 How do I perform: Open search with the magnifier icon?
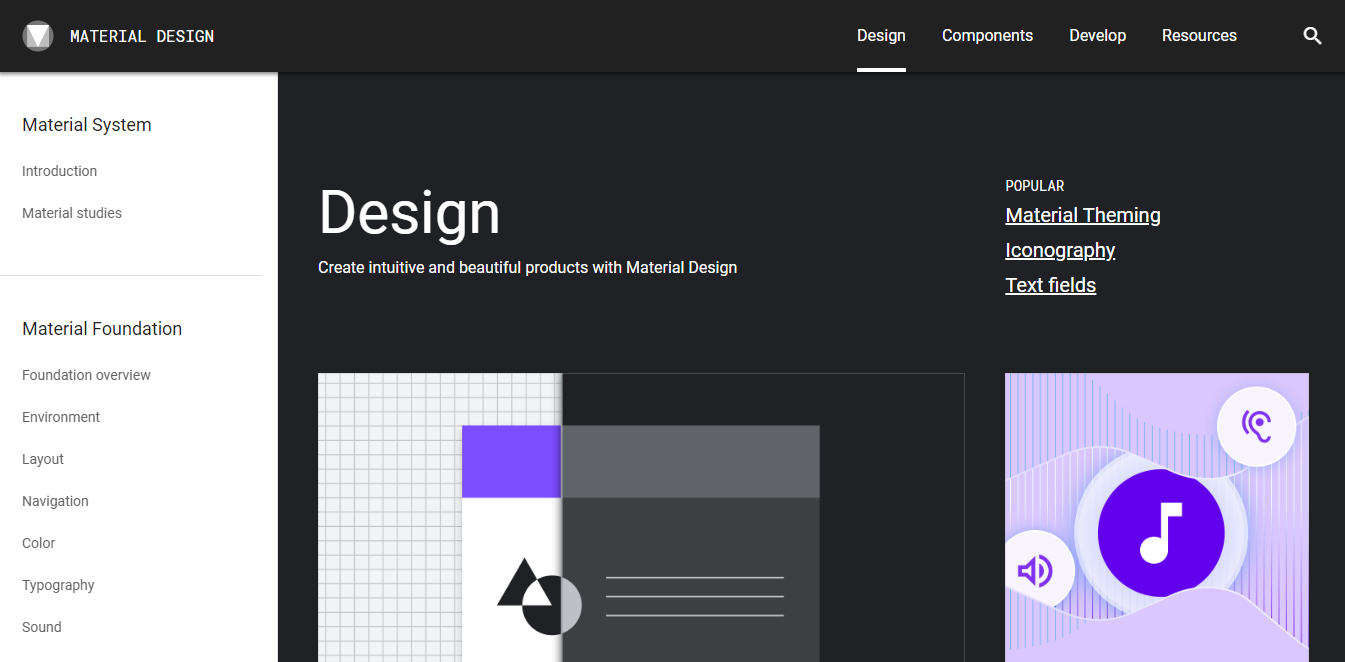click(x=1313, y=36)
